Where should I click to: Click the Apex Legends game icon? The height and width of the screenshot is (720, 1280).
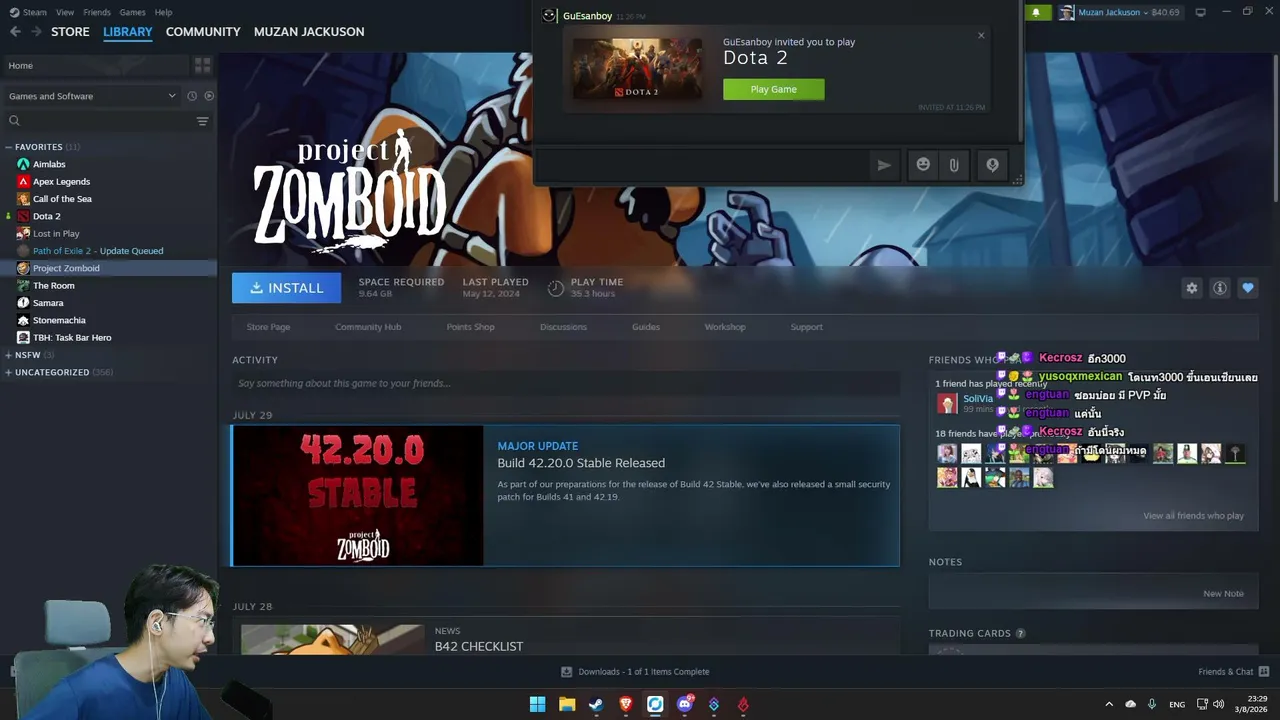[24, 181]
